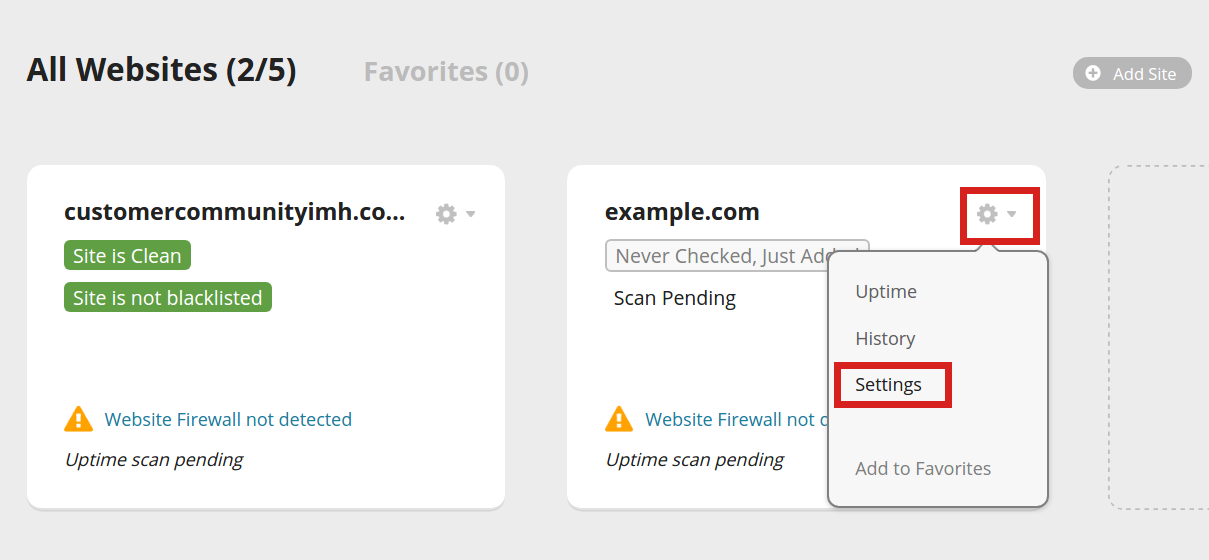Expand dropdown arrow beside example.com gear
Screen dimensions: 1209x560
click(1012, 214)
